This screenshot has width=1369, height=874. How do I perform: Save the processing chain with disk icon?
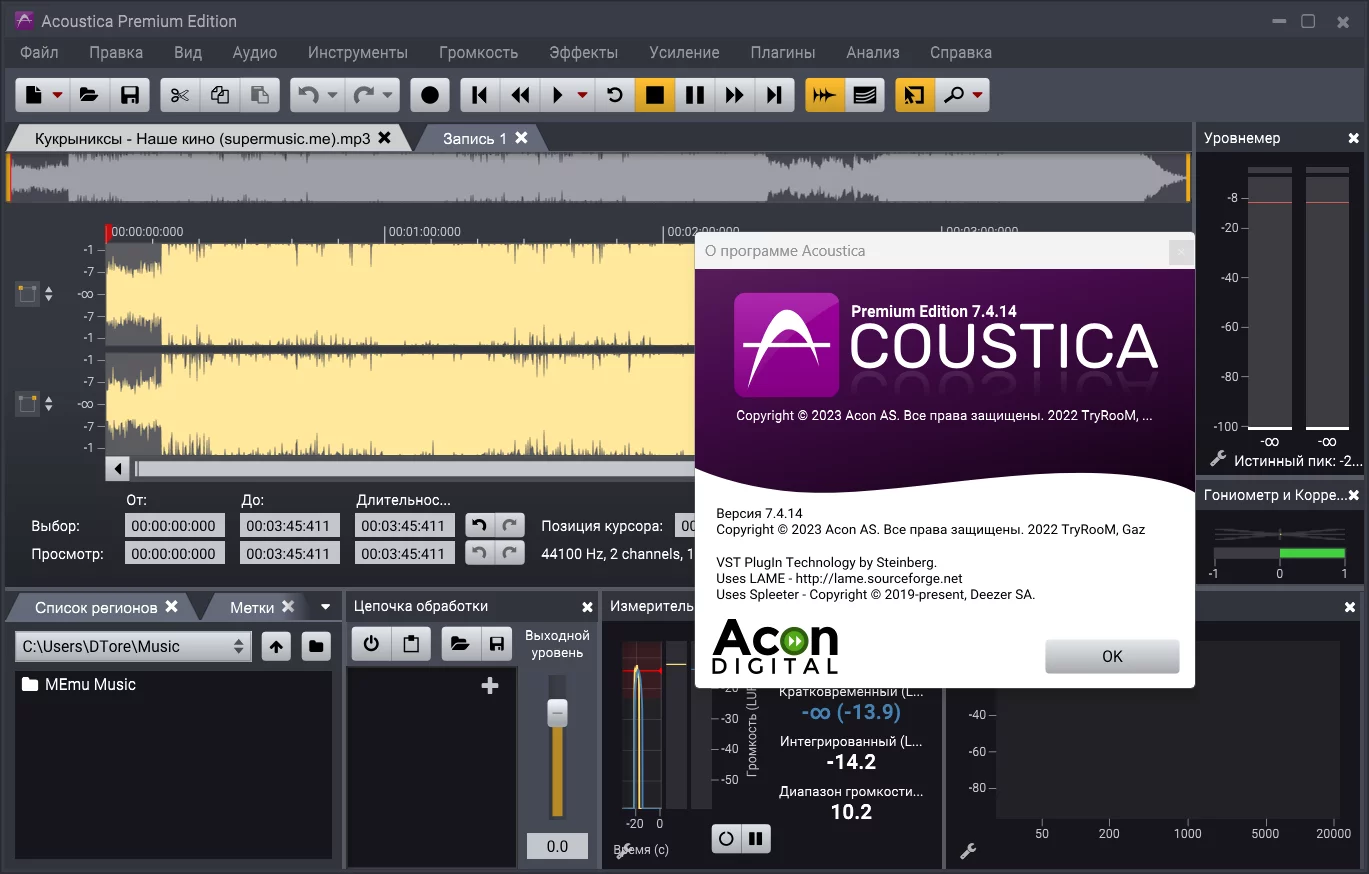click(497, 644)
